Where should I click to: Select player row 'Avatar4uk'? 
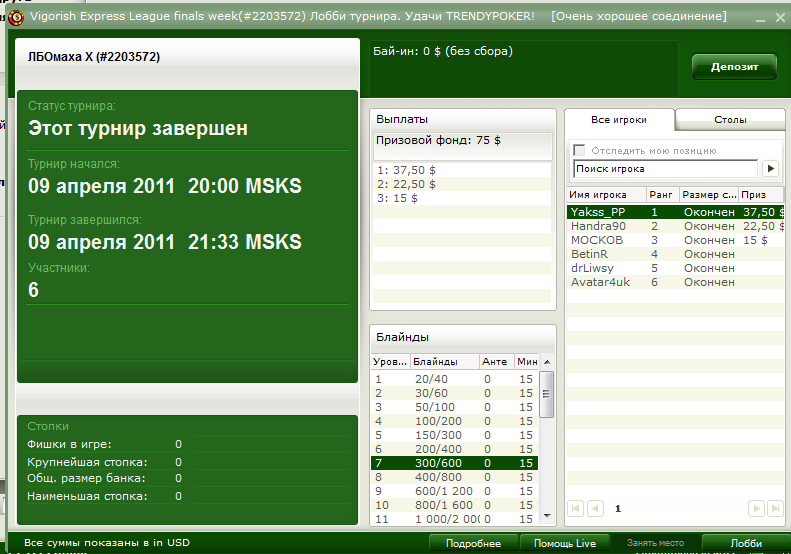coord(675,282)
